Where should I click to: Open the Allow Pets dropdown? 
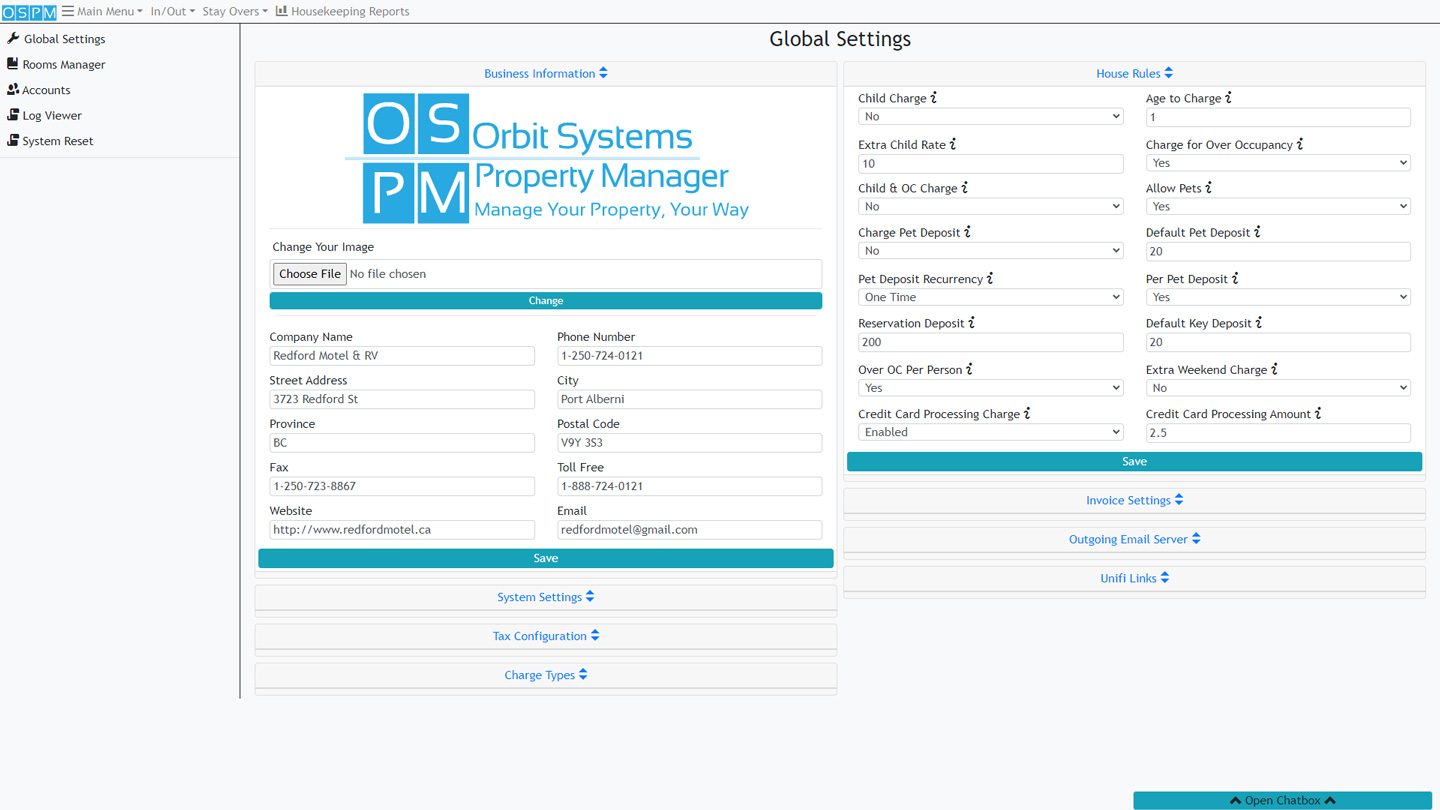click(1278, 206)
